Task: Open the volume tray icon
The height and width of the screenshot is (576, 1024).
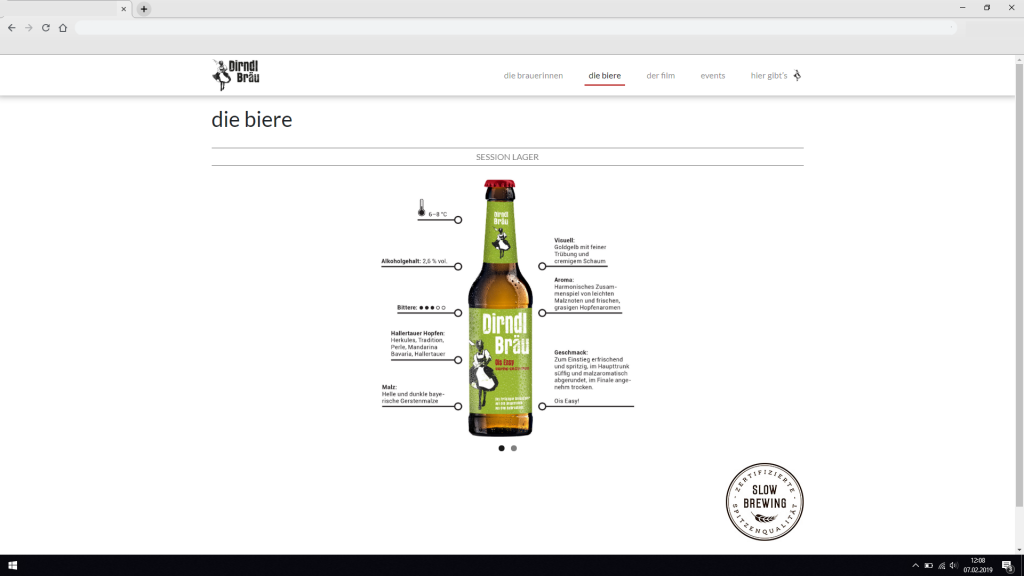Action: (x=953, y=566)
